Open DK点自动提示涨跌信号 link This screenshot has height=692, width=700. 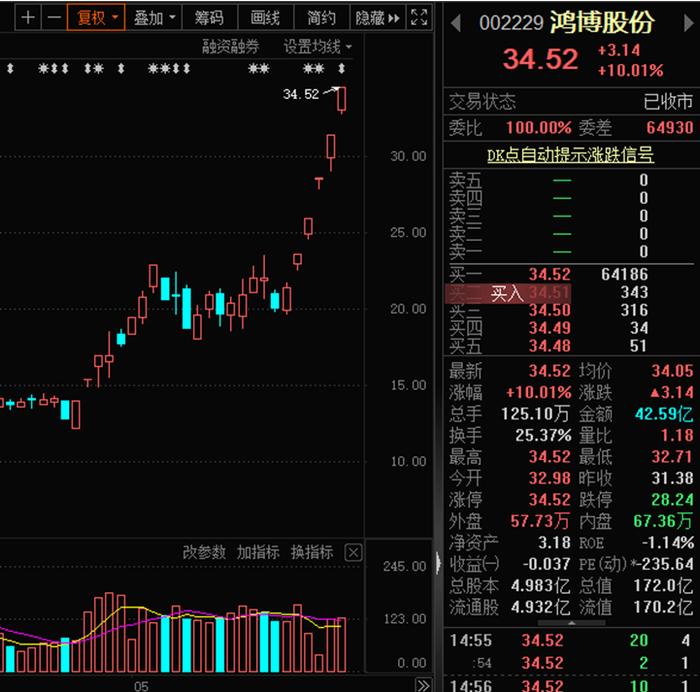click(570, 155)
